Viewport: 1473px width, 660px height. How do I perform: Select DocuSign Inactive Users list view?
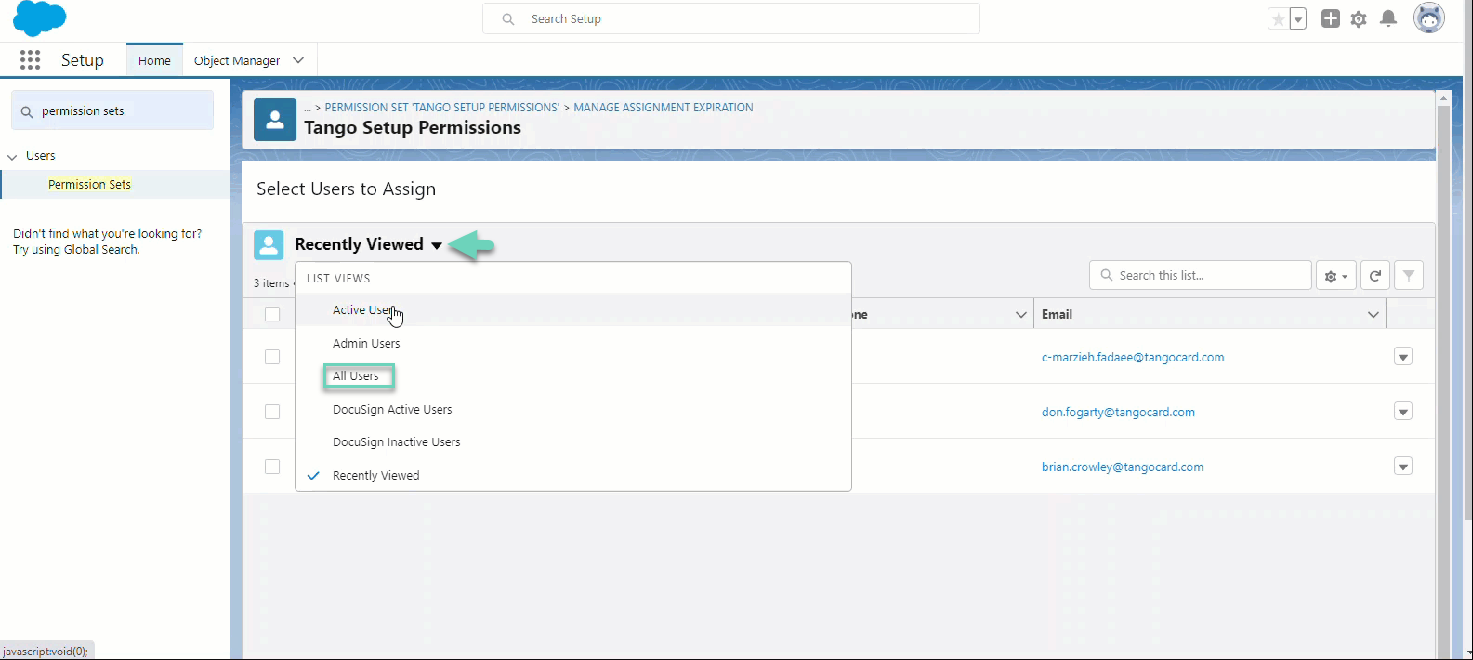click(x=573, y=442)
